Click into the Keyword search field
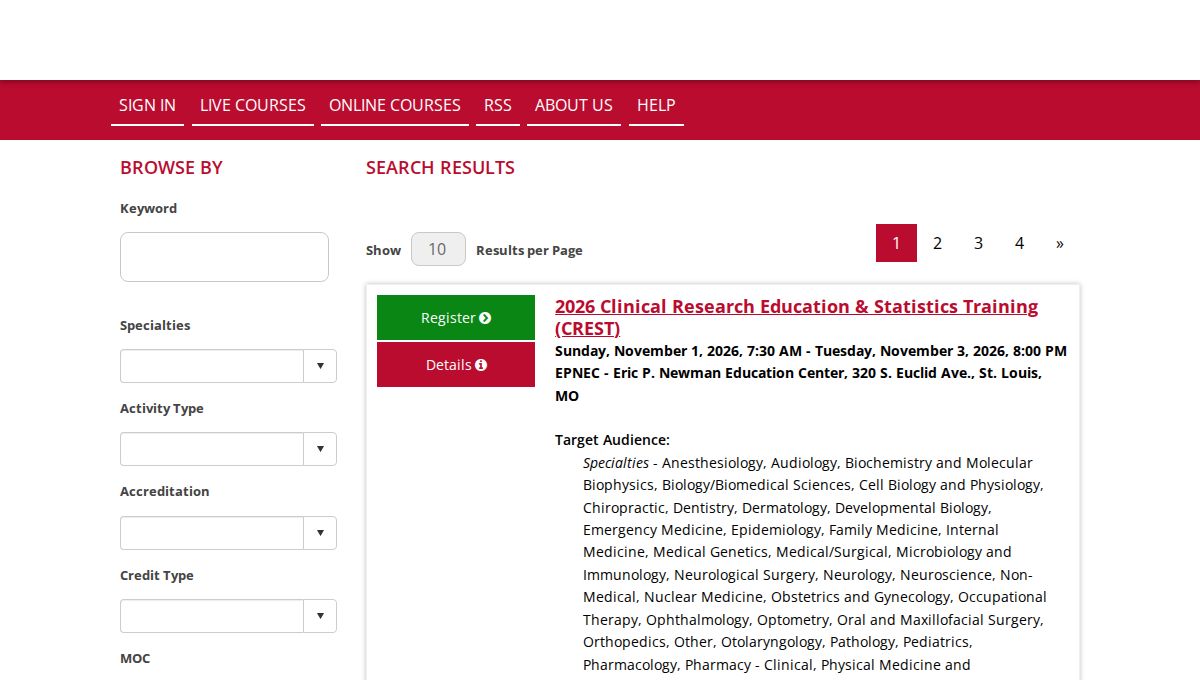 coord(224,257)
